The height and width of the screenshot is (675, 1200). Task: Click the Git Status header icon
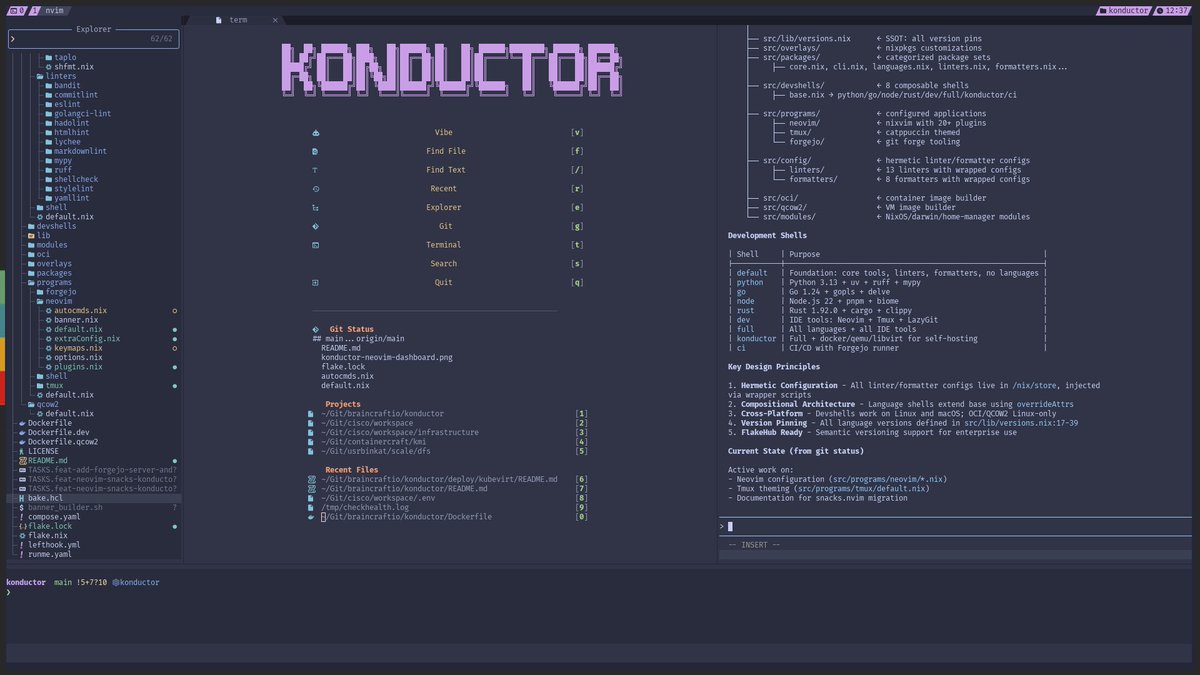click(x=316, y=329)
